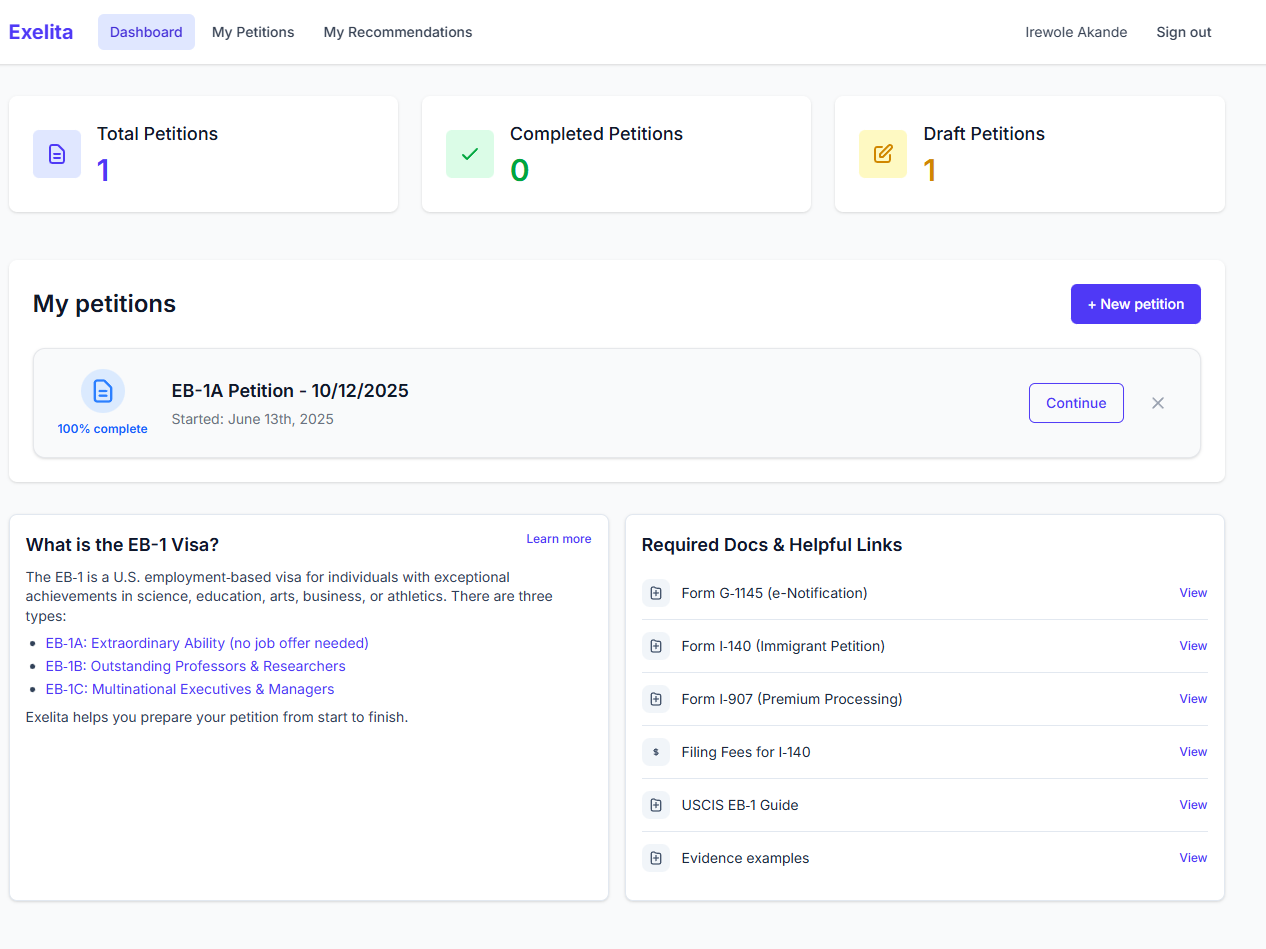Click the green checkmark Completed Petitions icon

[x=470, y=154]
